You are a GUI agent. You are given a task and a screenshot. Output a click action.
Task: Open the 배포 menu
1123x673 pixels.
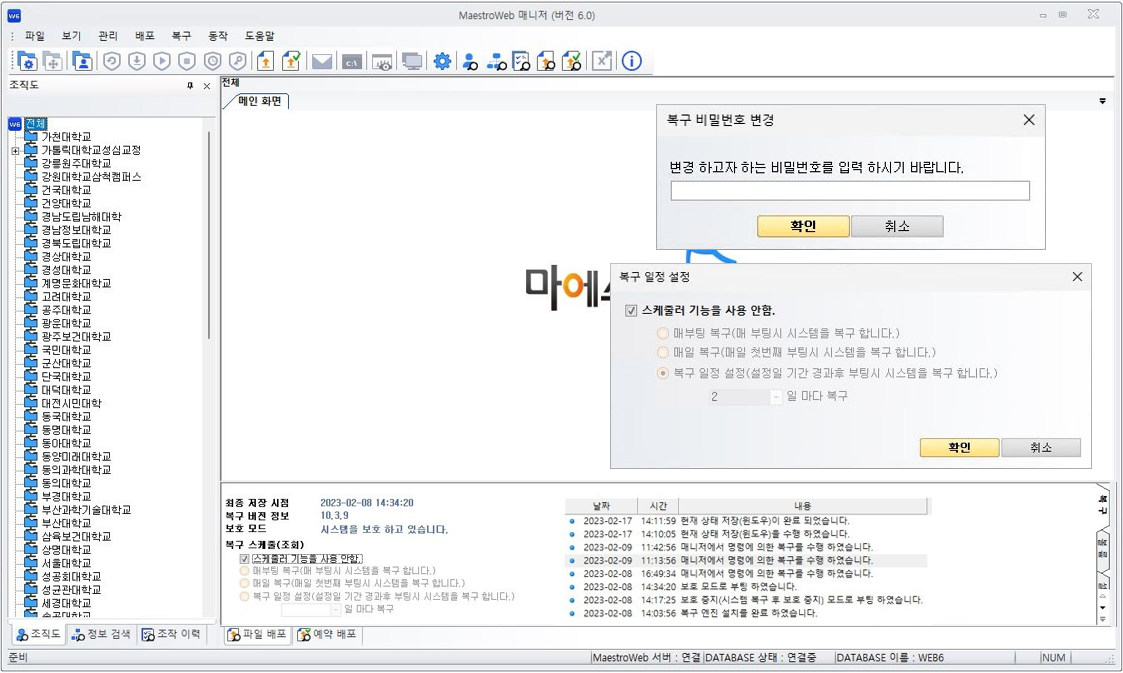click(x=144, y=36)
